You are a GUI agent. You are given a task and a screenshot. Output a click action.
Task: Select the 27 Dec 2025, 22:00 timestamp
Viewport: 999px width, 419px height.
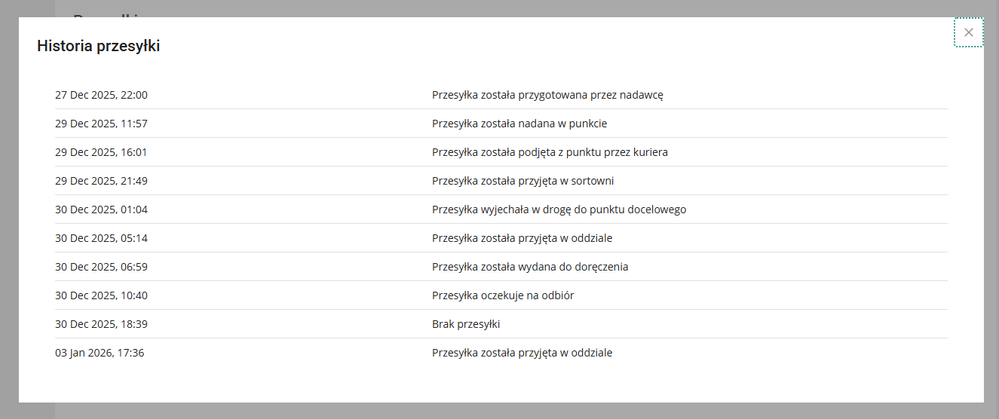click(x=101, y=95)
